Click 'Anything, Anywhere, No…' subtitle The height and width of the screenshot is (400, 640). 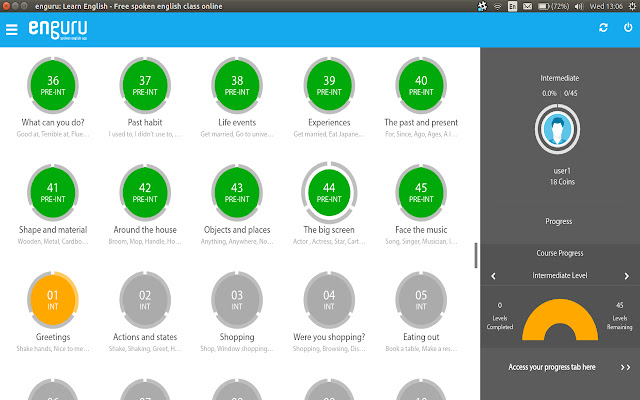click(237, 242)
